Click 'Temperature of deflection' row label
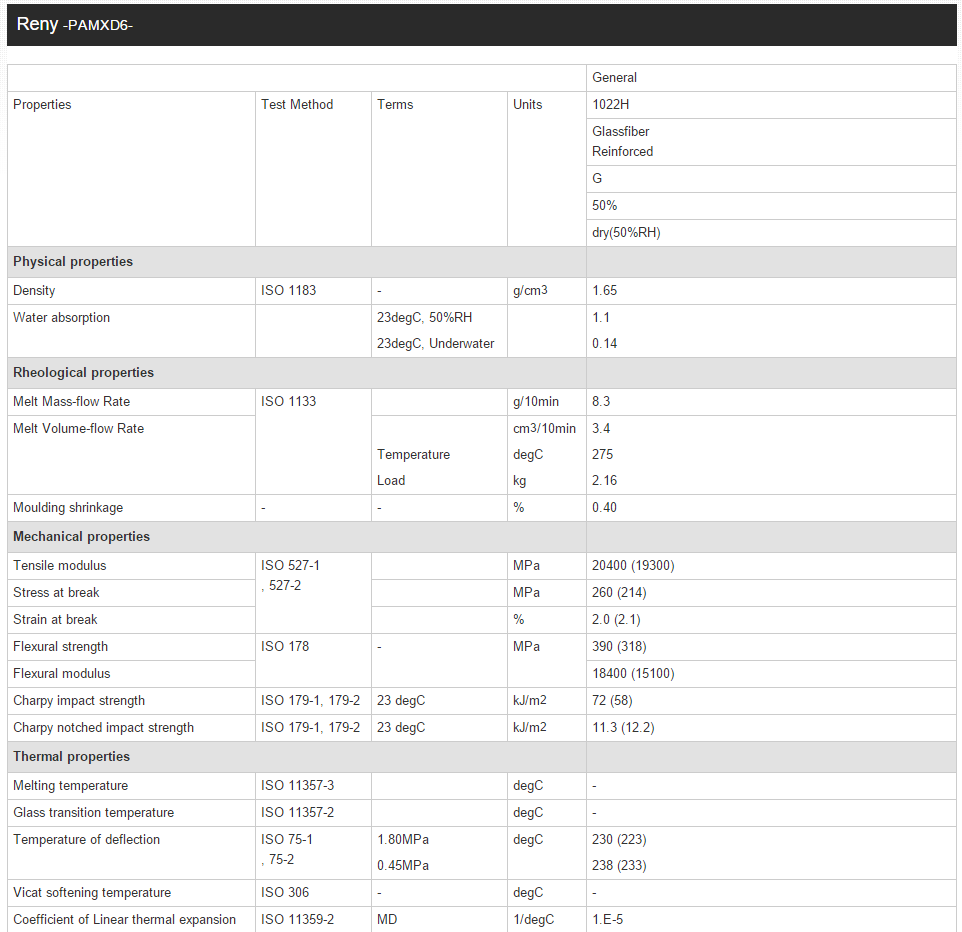Screen dimensions: 962x932 click(86, 840)
